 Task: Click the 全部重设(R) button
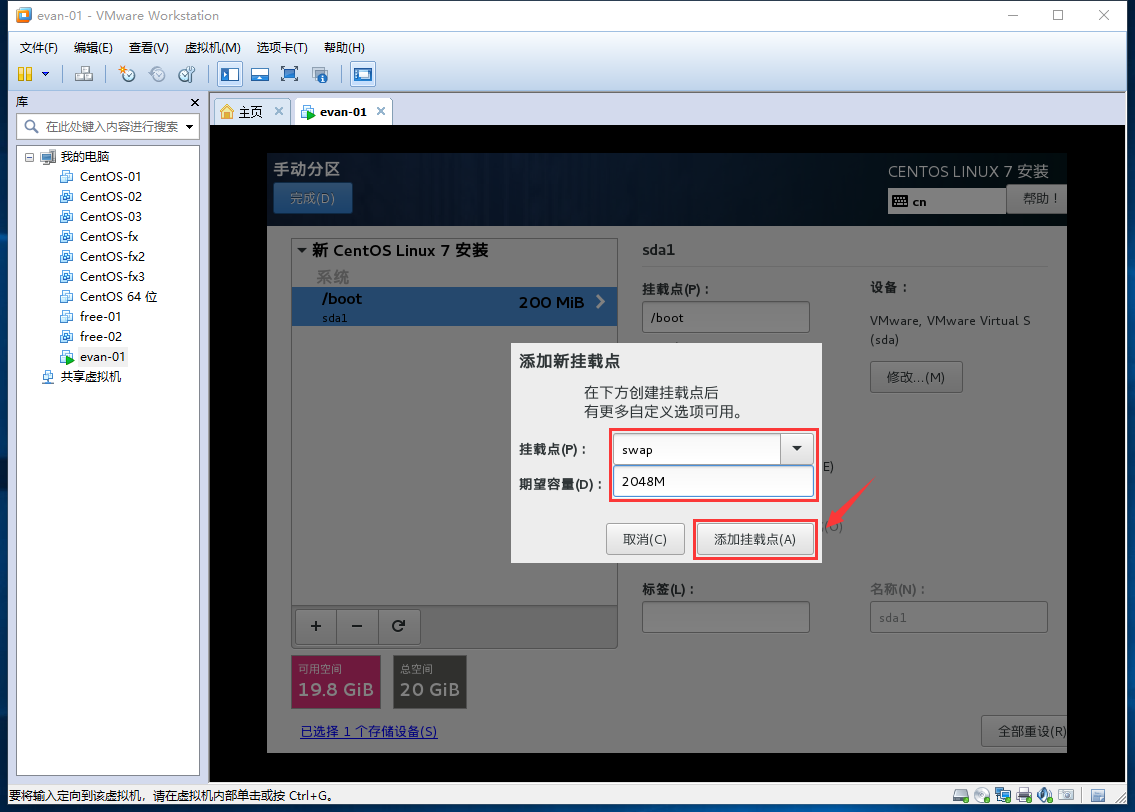[x=1024, y=731]
